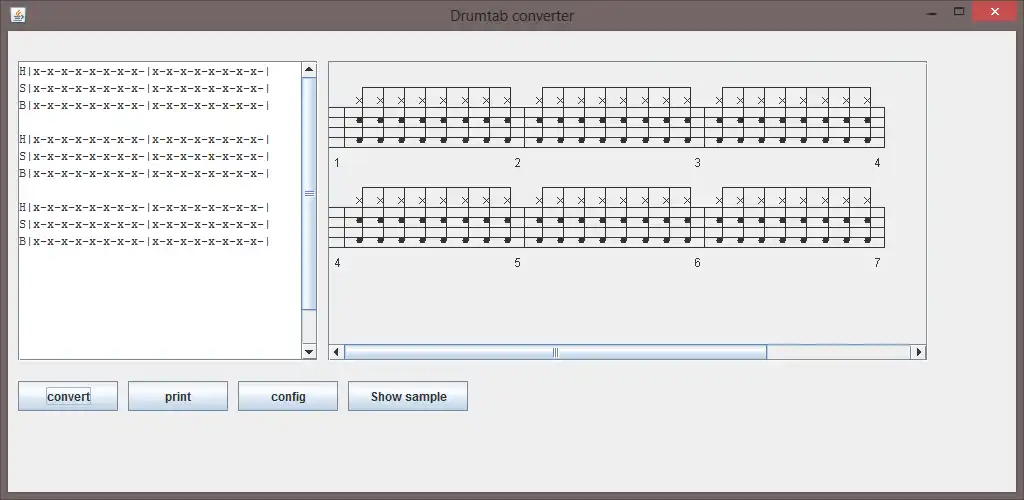Click measure number 6 in the second row
The image size is (1024, 500).
pos(697,263)
